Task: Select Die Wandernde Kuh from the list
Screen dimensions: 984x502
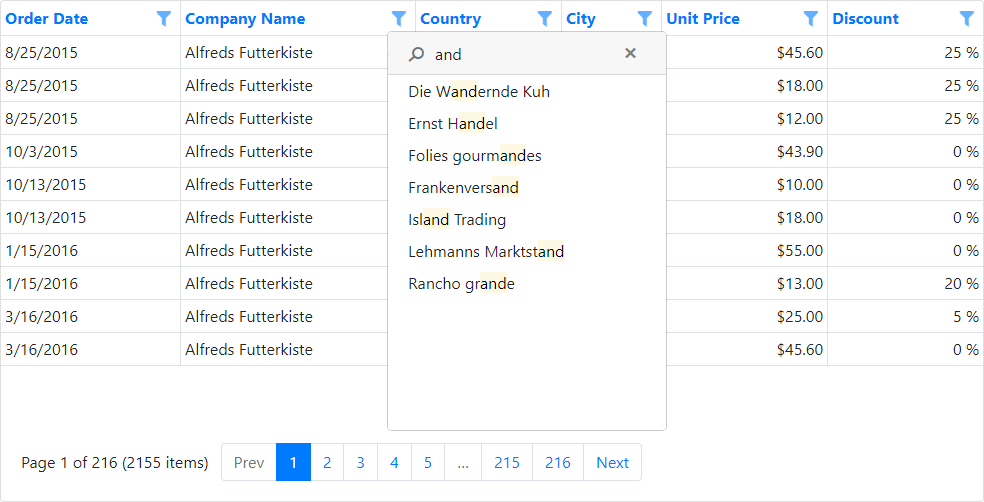Action: click(478, 92)
